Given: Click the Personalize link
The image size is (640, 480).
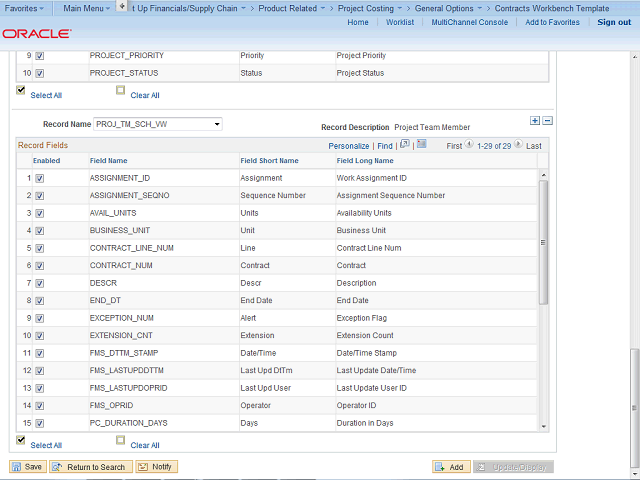Looking at the screenshot, I should [x=348, y=146].
